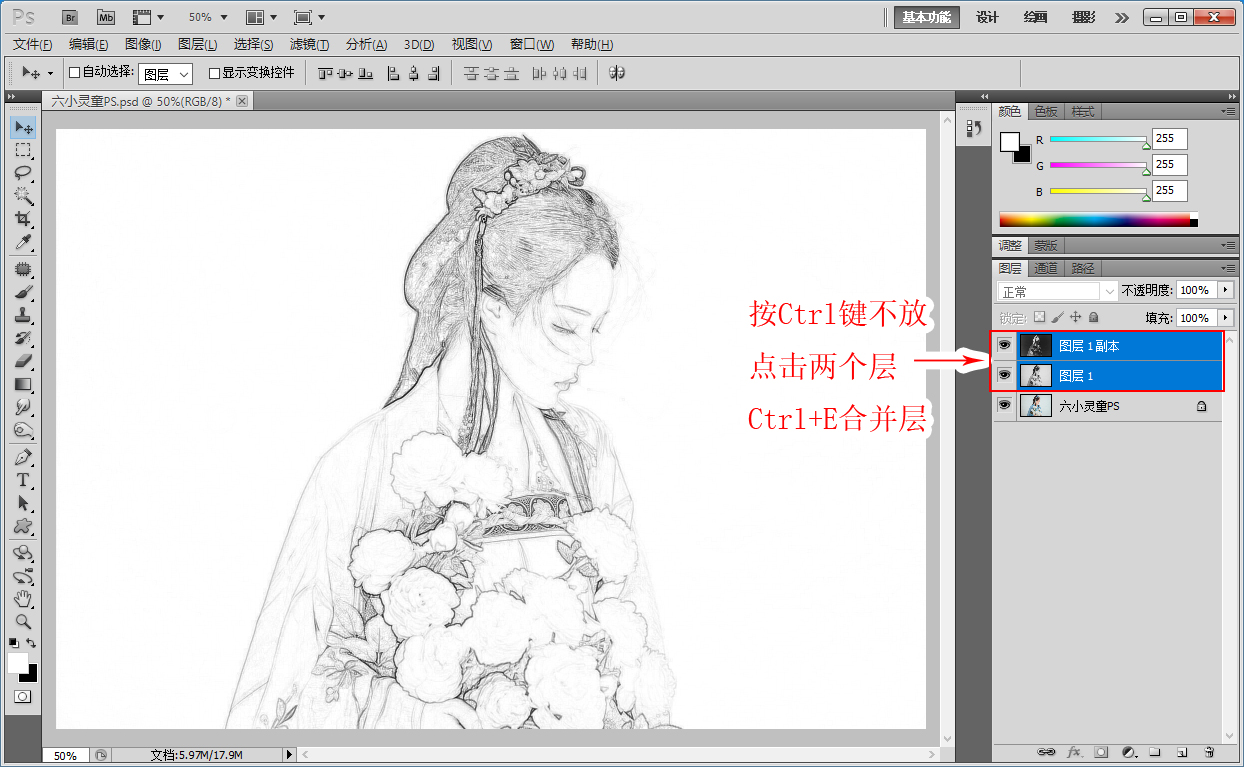Screen dimensions: 1244x767
Task: Select the Pen tool
Action: coord(23,457)
